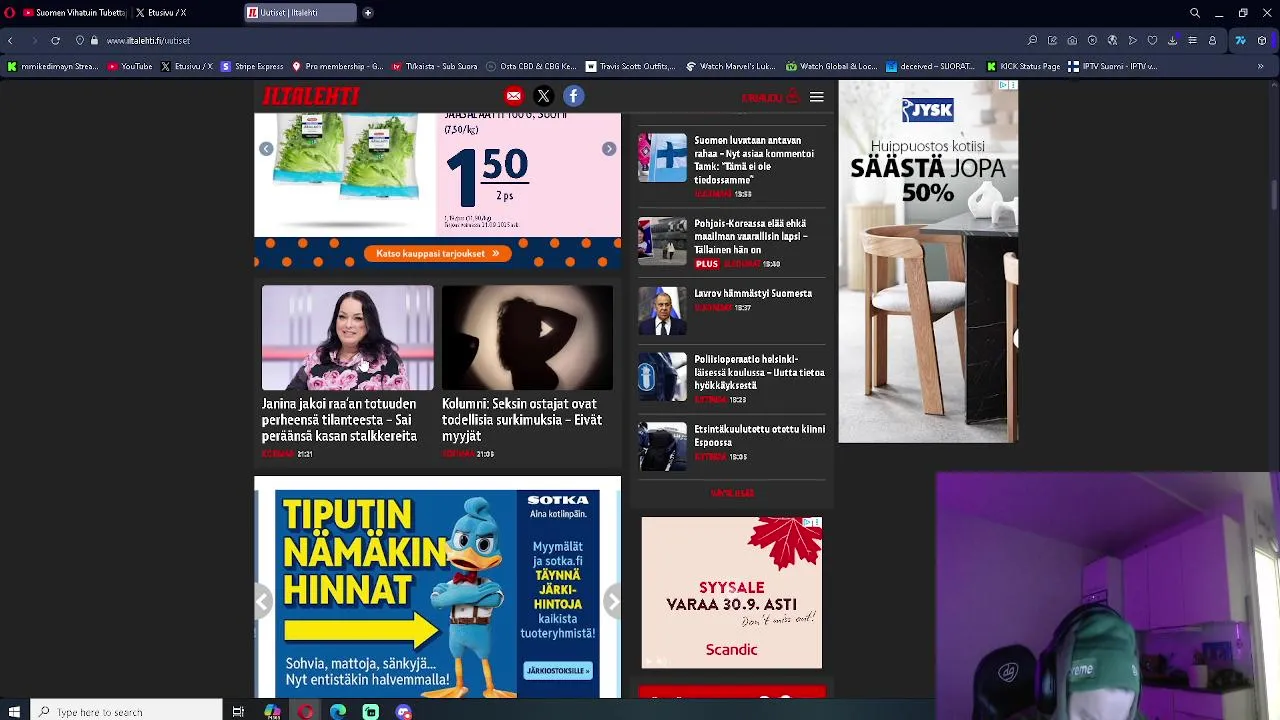Open Opera GX icon on taskbar

pos(305,712)
